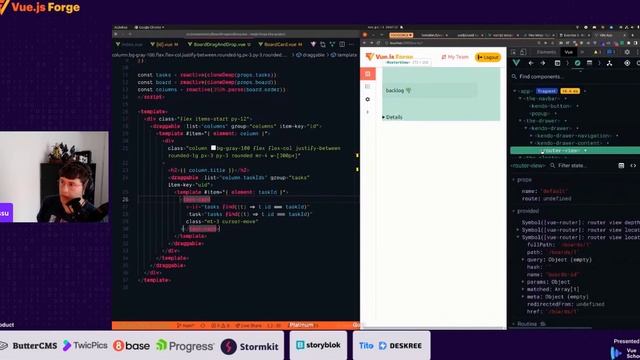Click the Platinum label in status bar
Screen dimensions: 640x360
(301, 325)
